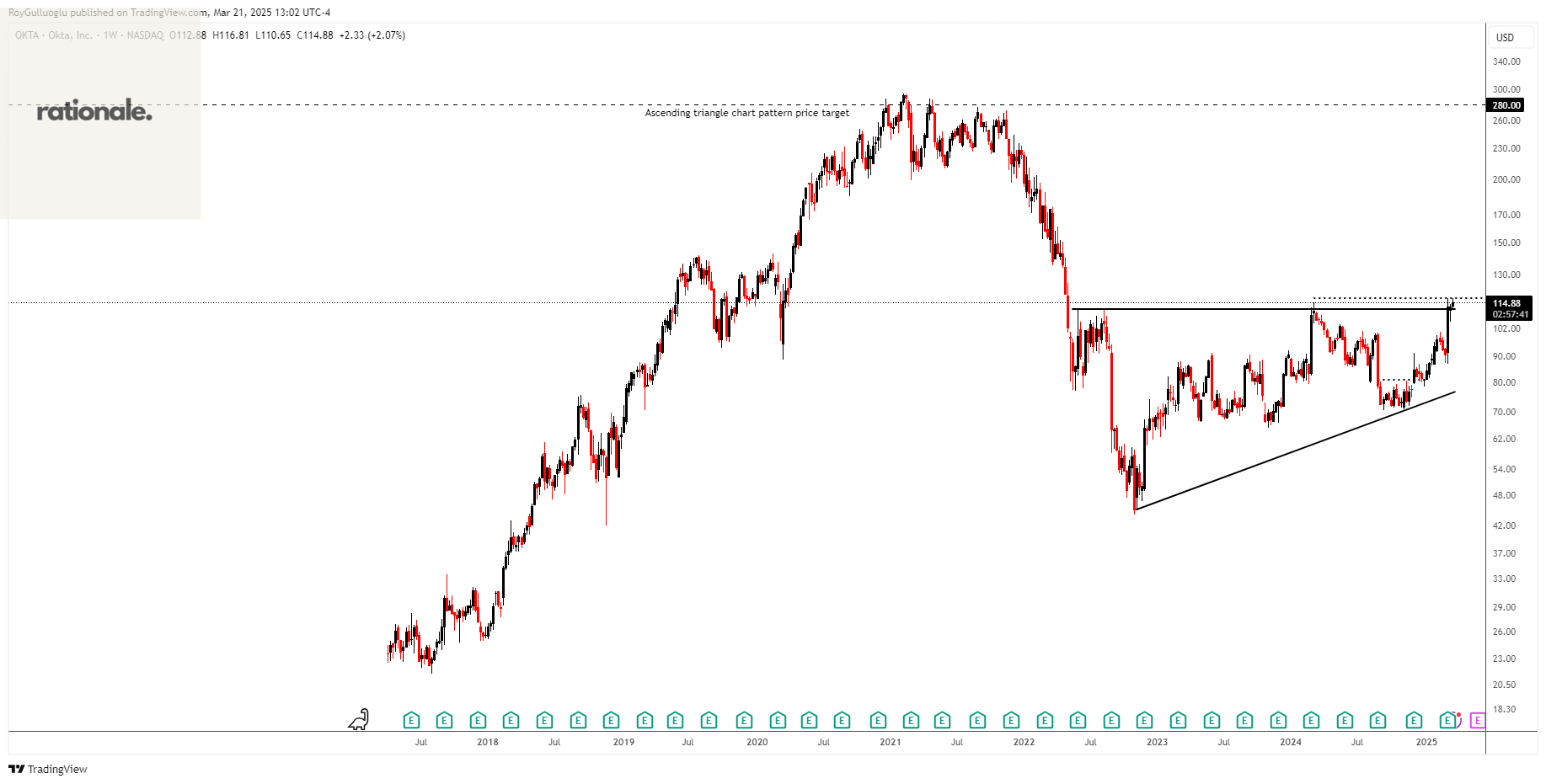This screenshot has height=784, width=1546.
Task: Open the 'published on TradingView.com' link
Action: [x=139, y=13]
